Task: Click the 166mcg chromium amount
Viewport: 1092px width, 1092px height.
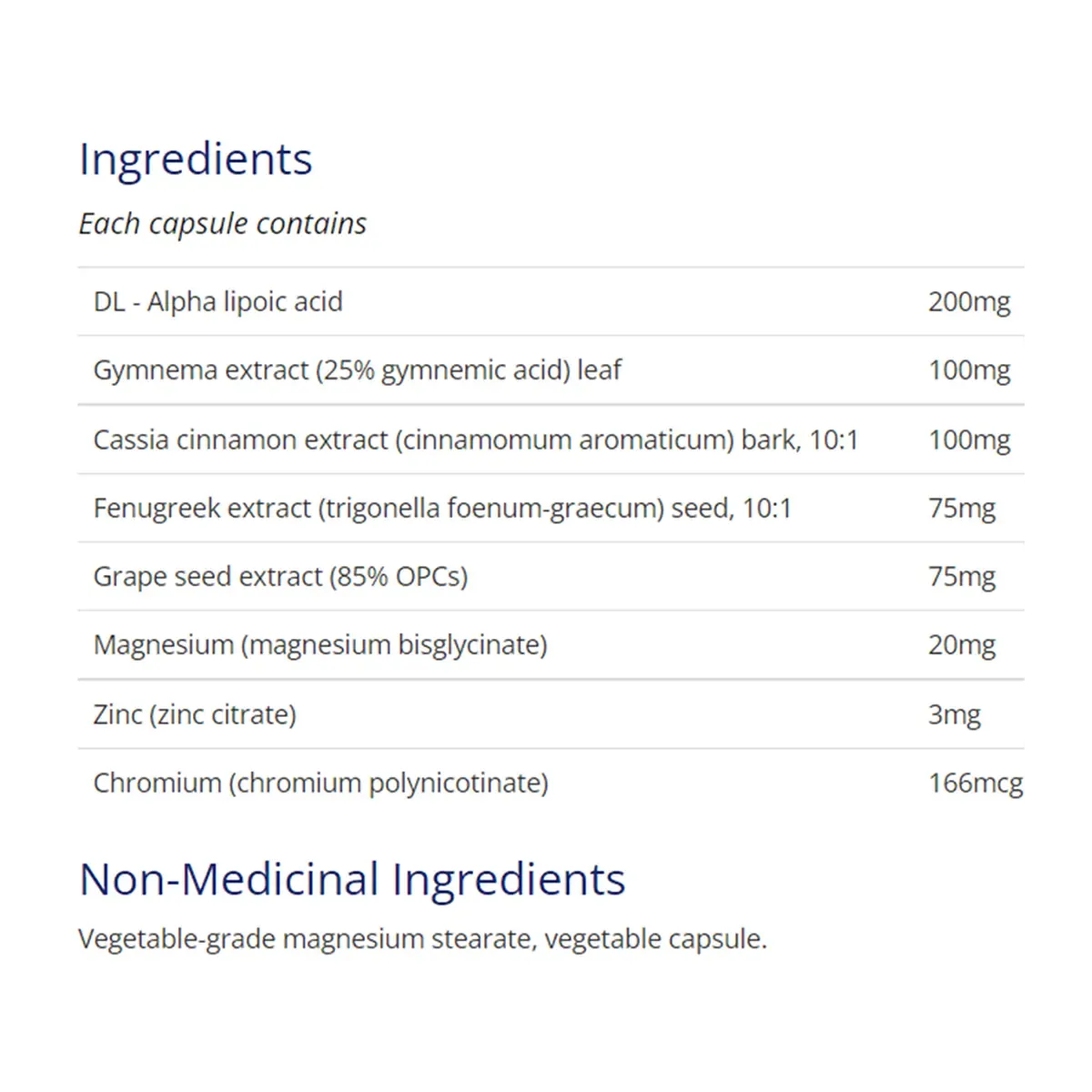Action: coord(975,783)
